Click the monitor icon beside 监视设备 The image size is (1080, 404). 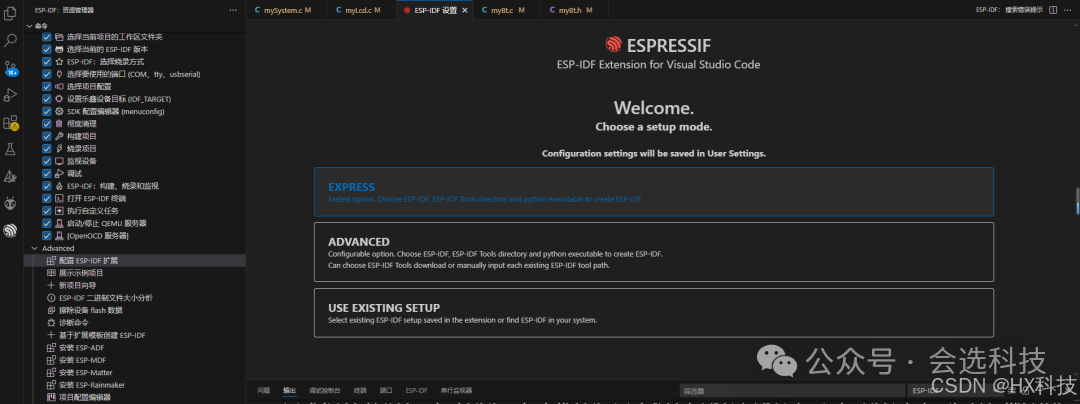[x=59, y=160]
